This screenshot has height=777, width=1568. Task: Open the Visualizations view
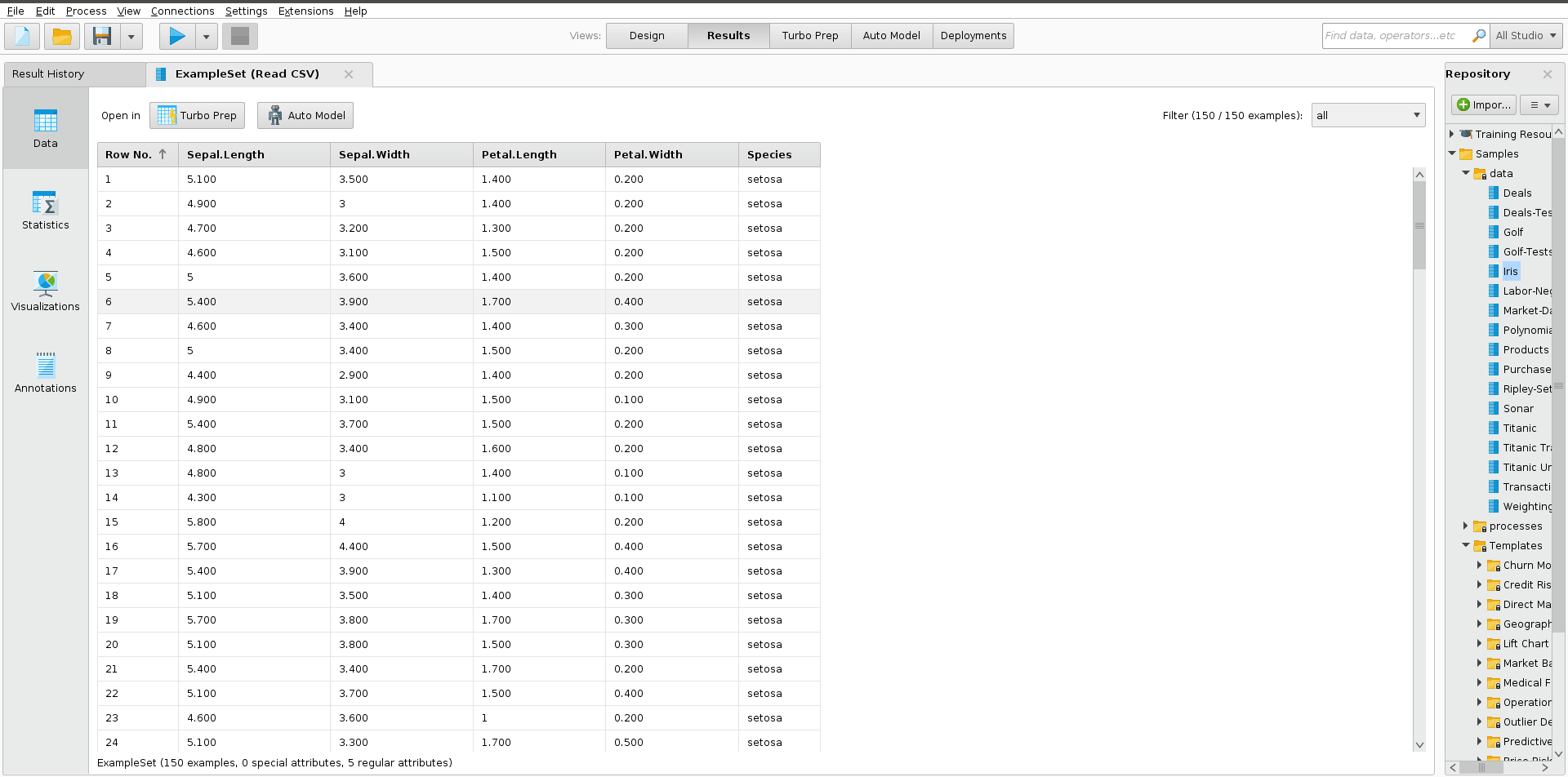click(x=46, y=292)
